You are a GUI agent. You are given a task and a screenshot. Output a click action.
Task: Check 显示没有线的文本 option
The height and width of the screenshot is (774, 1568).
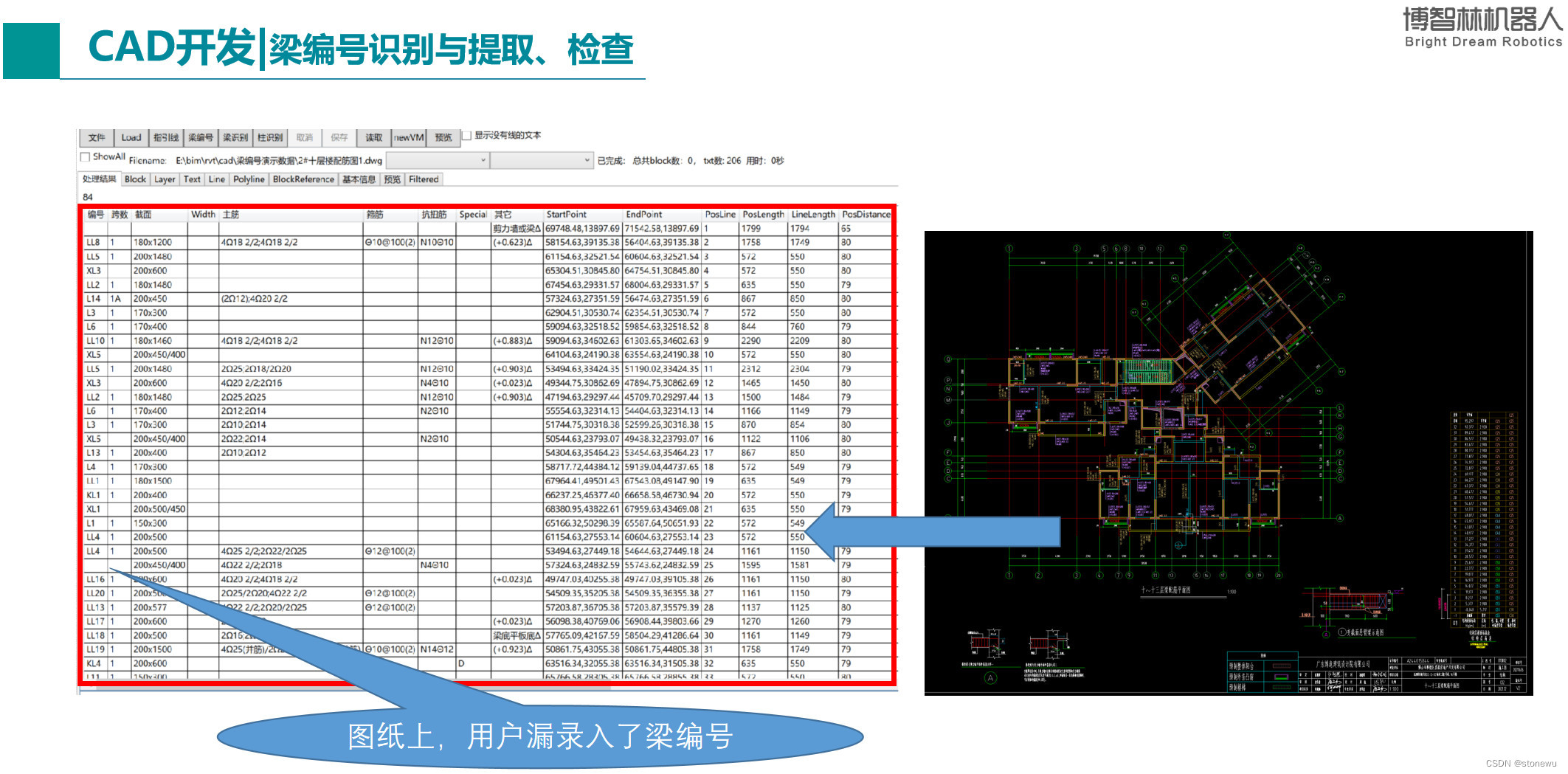click(x=468, y=135)
